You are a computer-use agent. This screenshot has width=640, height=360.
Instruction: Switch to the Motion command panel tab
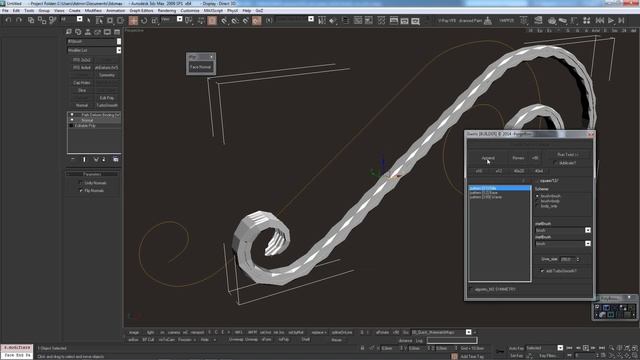coord(98,32)
